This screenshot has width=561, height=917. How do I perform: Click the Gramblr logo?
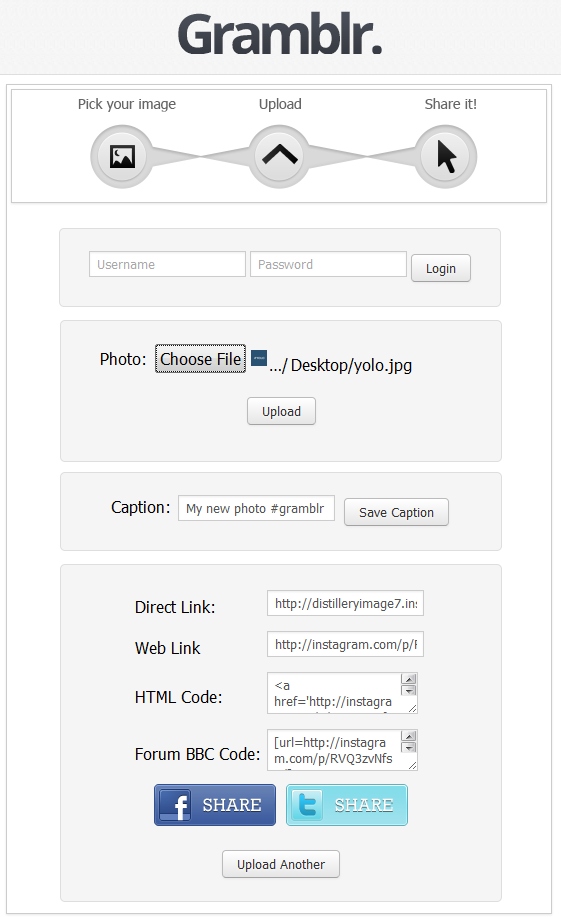(280, 35)
